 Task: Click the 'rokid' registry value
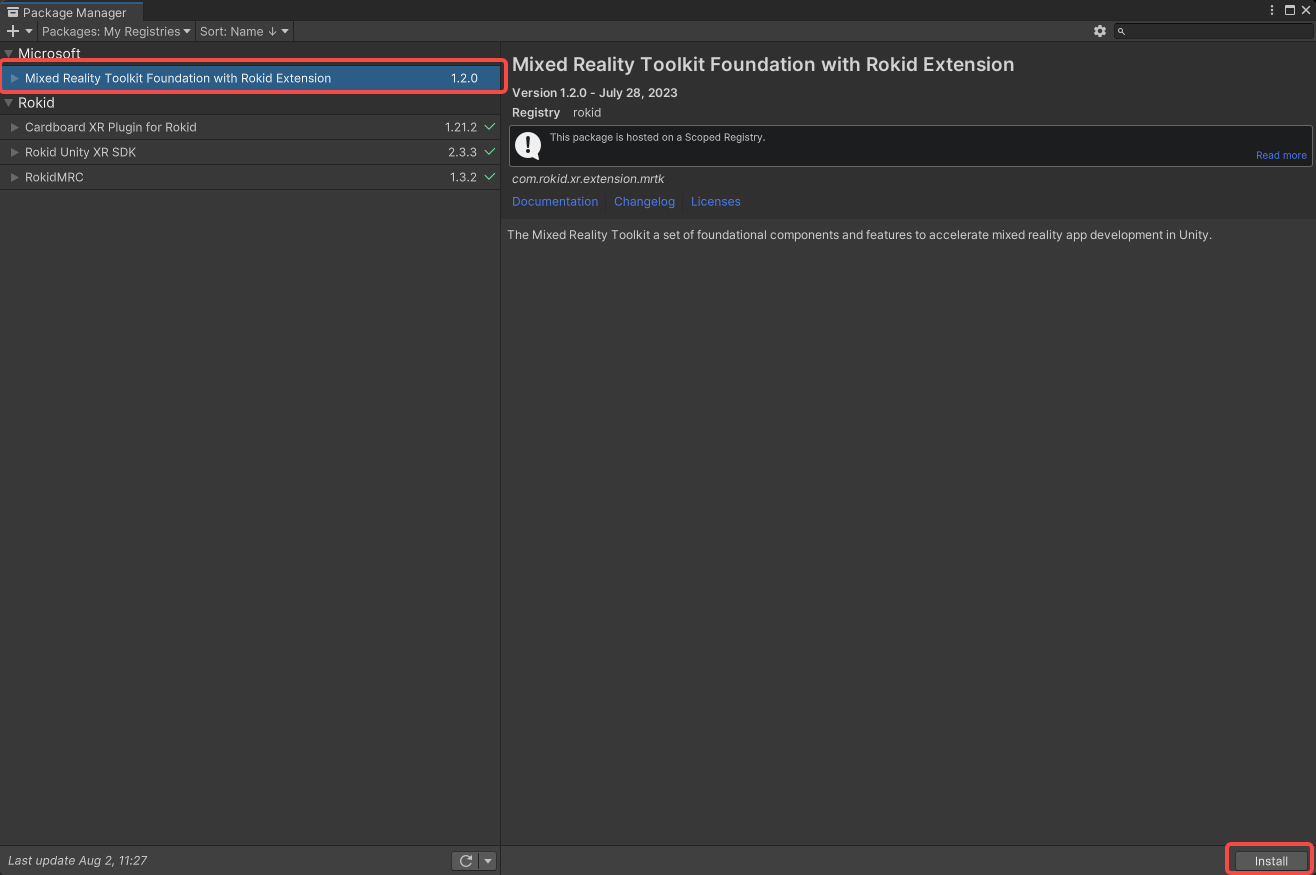pos(587,112)
